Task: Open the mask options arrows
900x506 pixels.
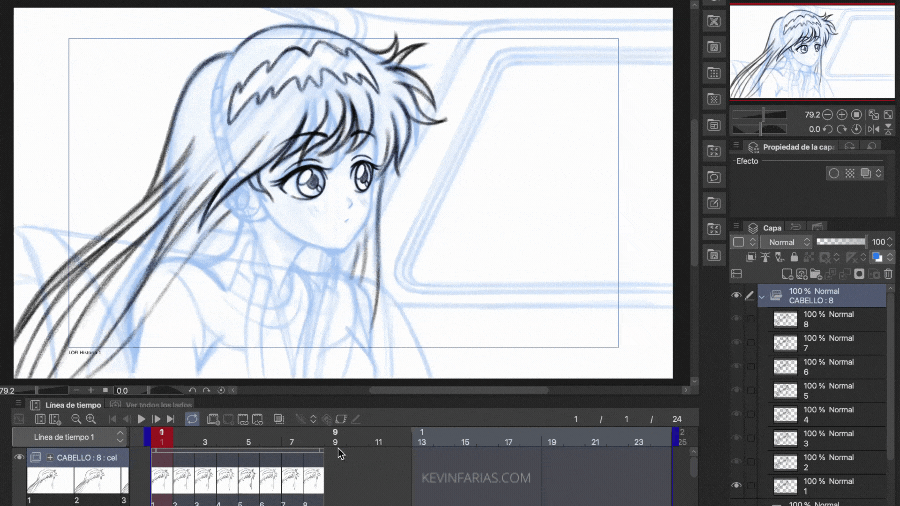Action: coord(836,258)
